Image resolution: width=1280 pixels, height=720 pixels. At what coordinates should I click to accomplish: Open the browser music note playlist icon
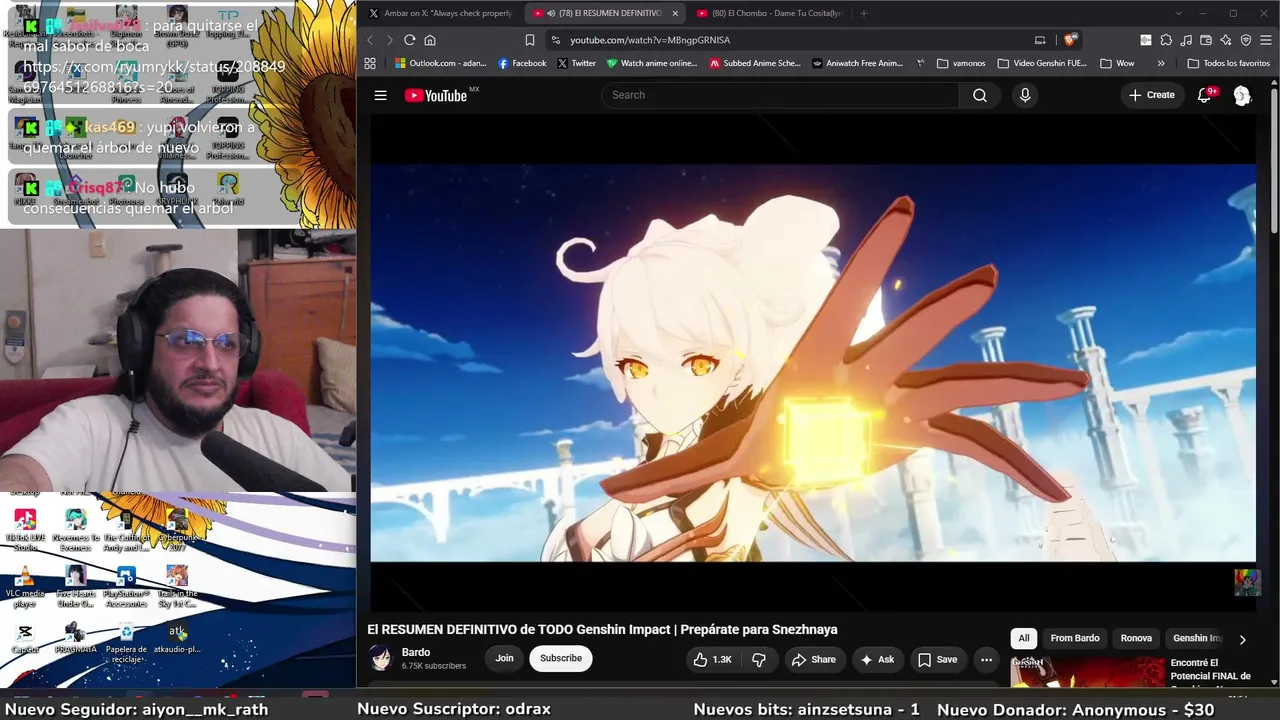point(1186,40)
